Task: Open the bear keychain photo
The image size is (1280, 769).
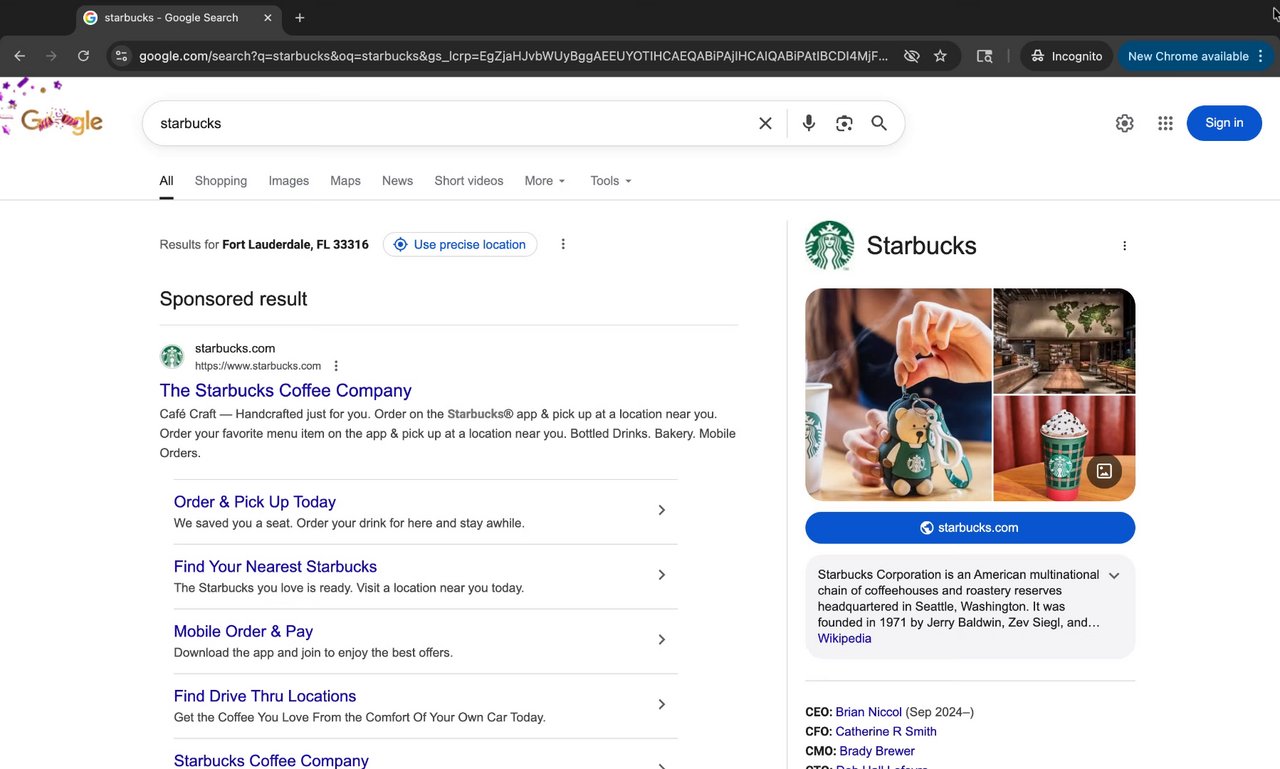Action: coord(898,395)
